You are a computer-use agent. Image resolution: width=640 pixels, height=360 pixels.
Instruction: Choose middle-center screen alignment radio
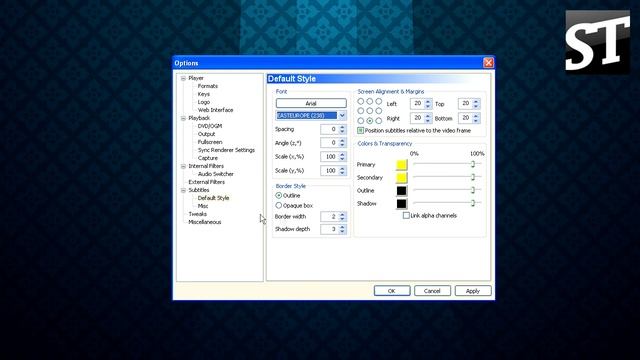(x=369, y=111)
